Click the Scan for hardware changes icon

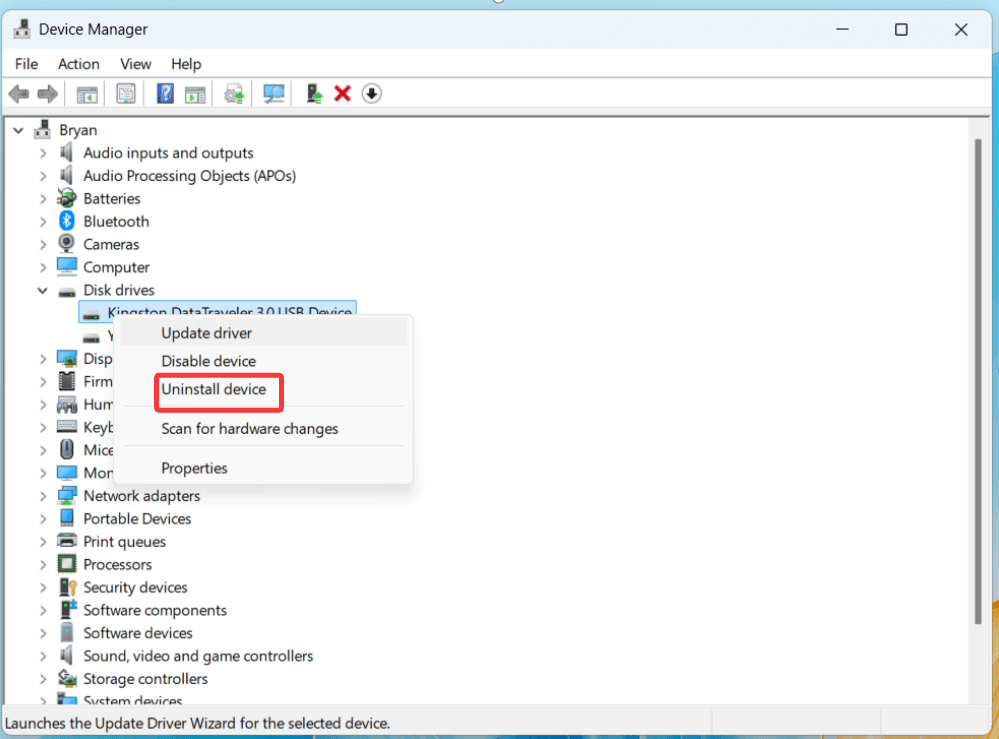(273, 93)
